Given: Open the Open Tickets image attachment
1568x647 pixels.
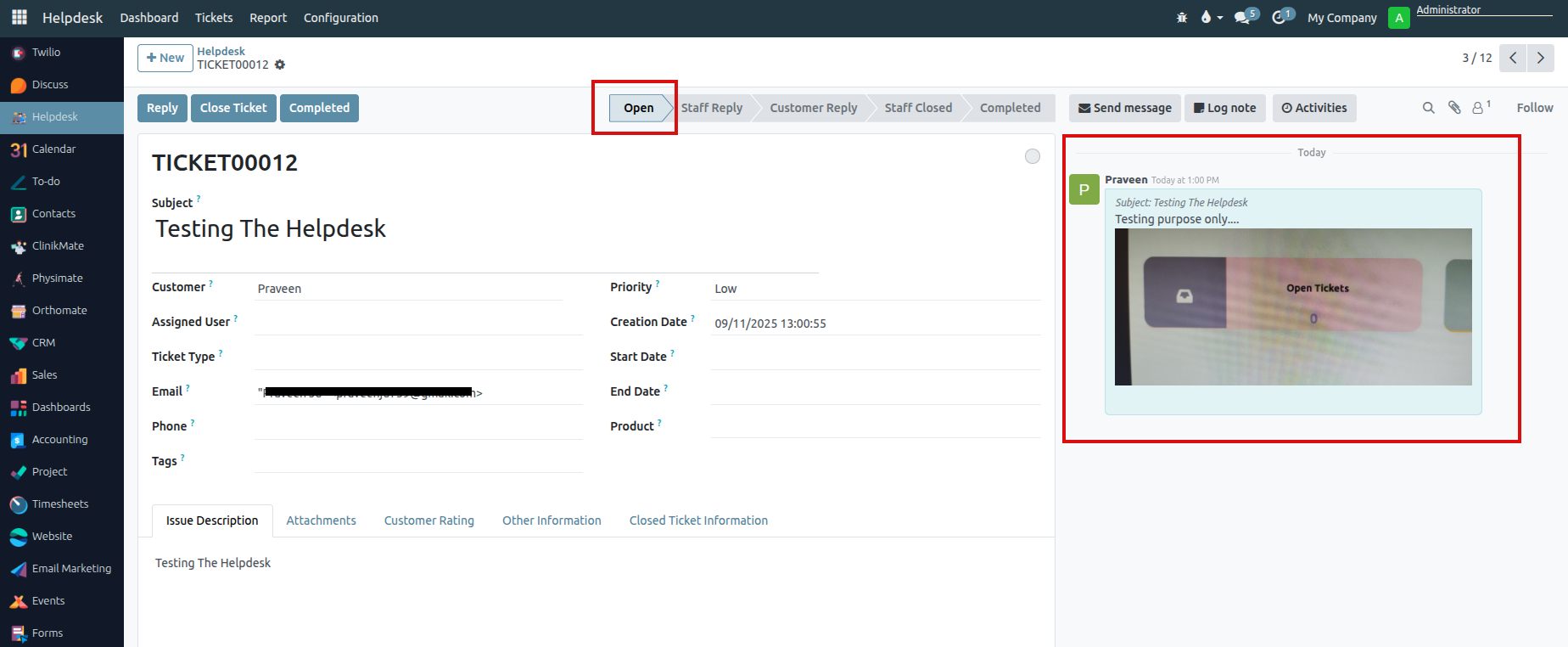Looking at the screenshot, I should click(1292, 307).
